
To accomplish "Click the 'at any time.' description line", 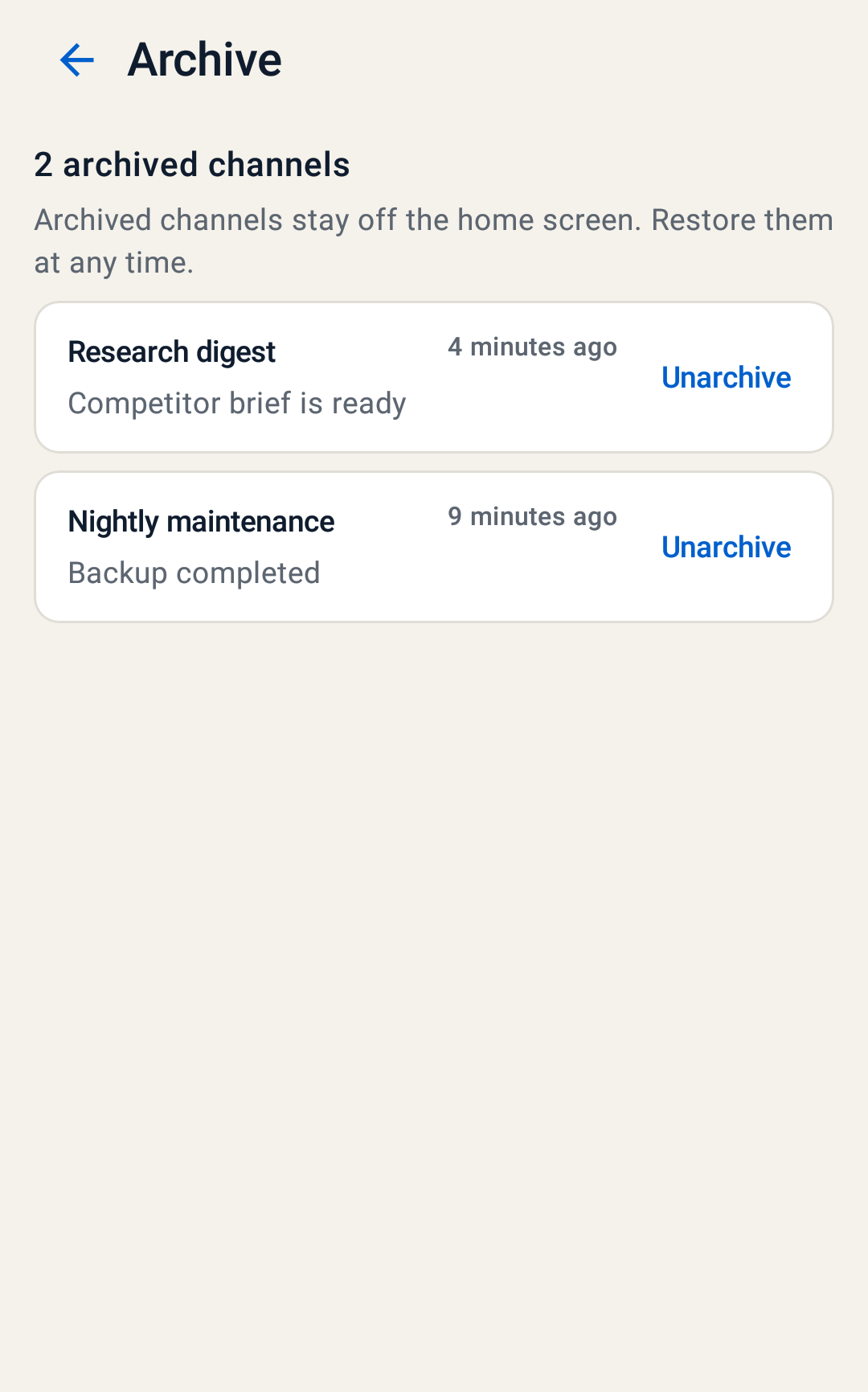I will pyautogui.click(x=114, y=263).
